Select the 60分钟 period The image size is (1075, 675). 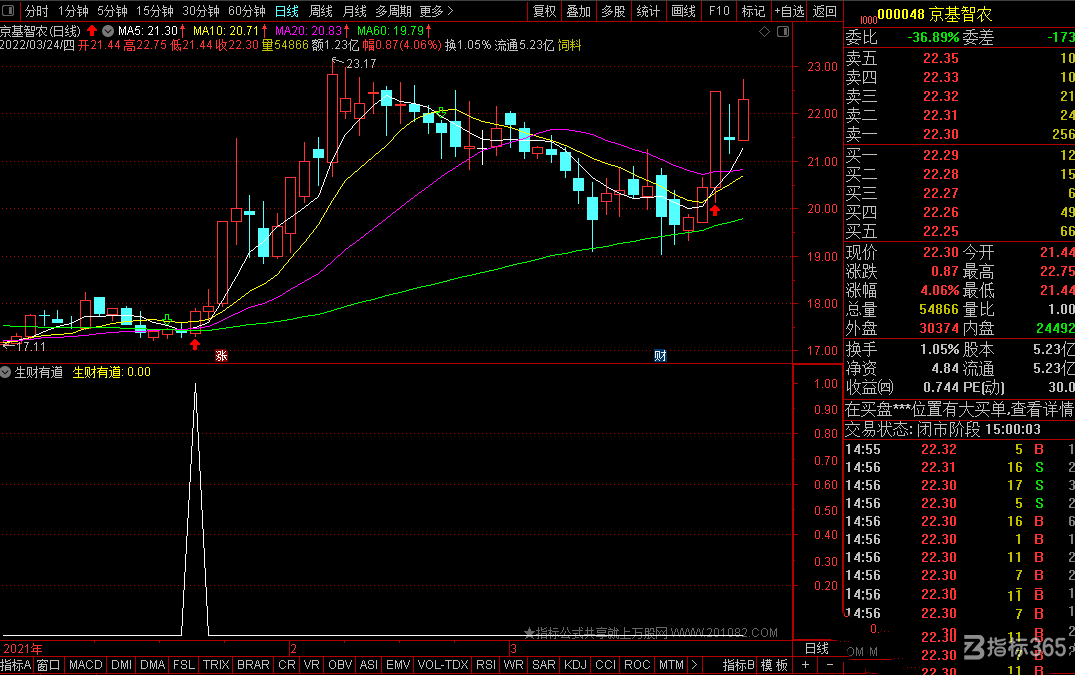[x=247, y=11]
